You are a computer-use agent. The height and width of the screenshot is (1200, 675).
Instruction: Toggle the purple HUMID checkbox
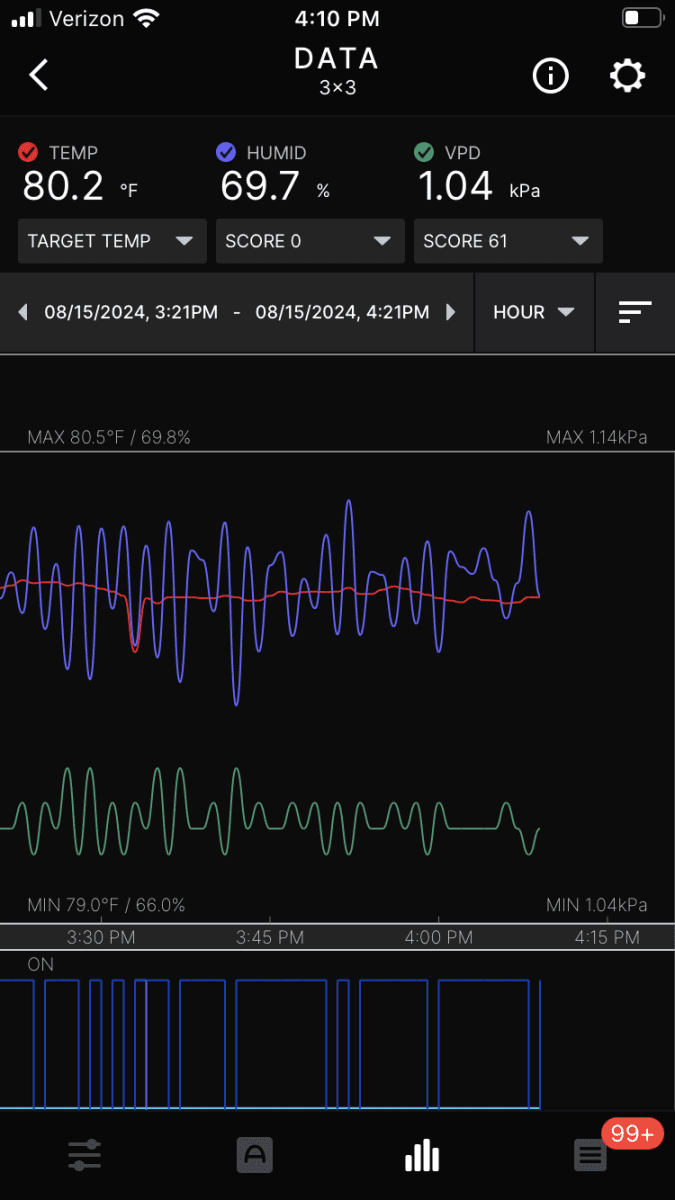pos(226,152)
